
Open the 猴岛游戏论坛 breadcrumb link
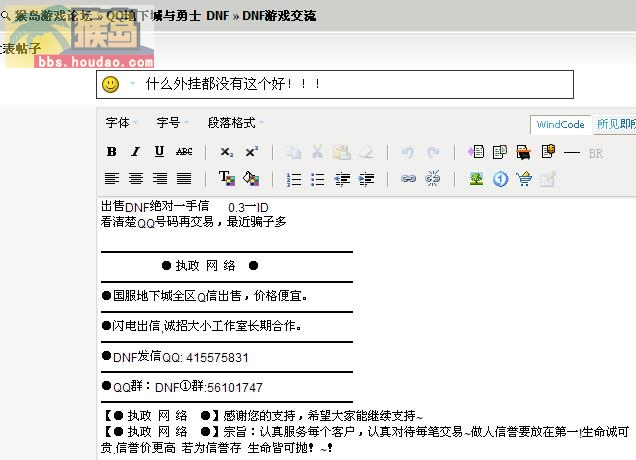[53, 16]
